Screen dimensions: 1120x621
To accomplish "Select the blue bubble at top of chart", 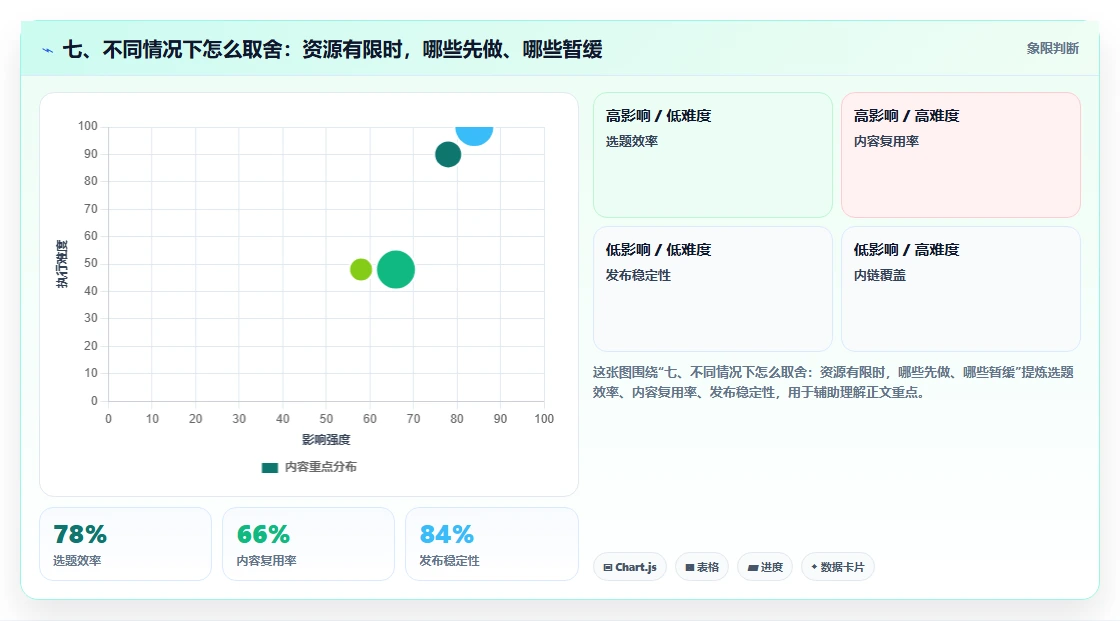I will click(x=474, y=134).
